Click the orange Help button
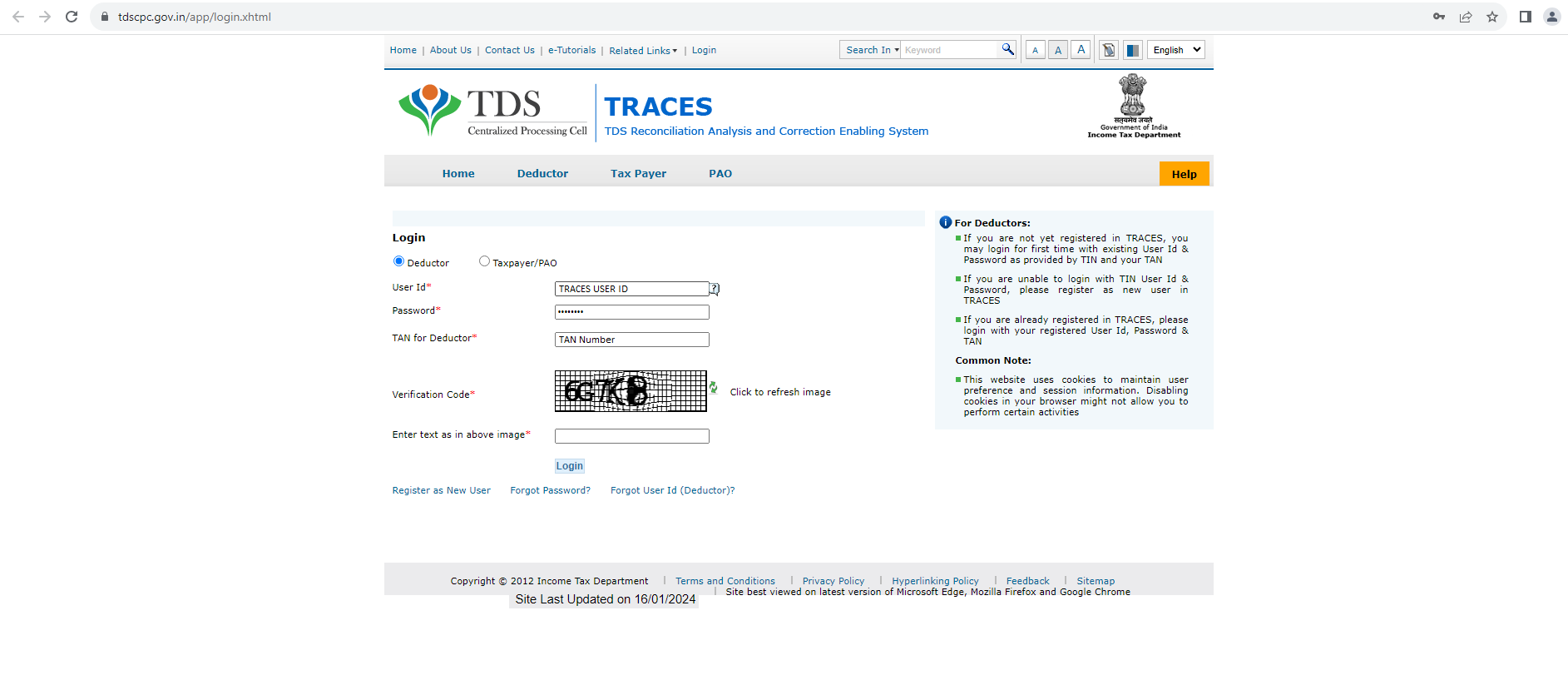 point(1184,174)
